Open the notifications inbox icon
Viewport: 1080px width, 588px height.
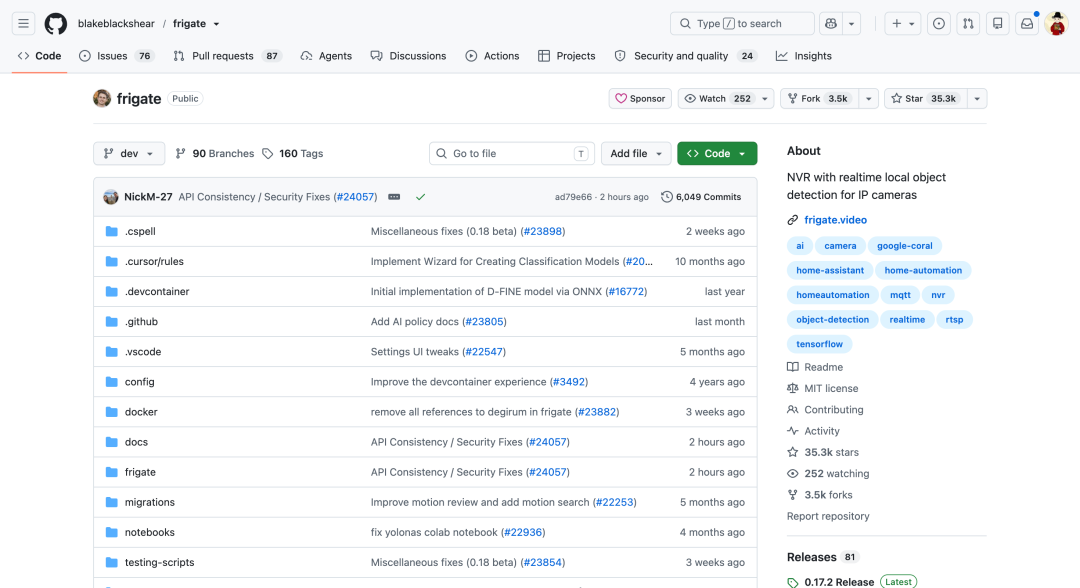pos(1027,23)
